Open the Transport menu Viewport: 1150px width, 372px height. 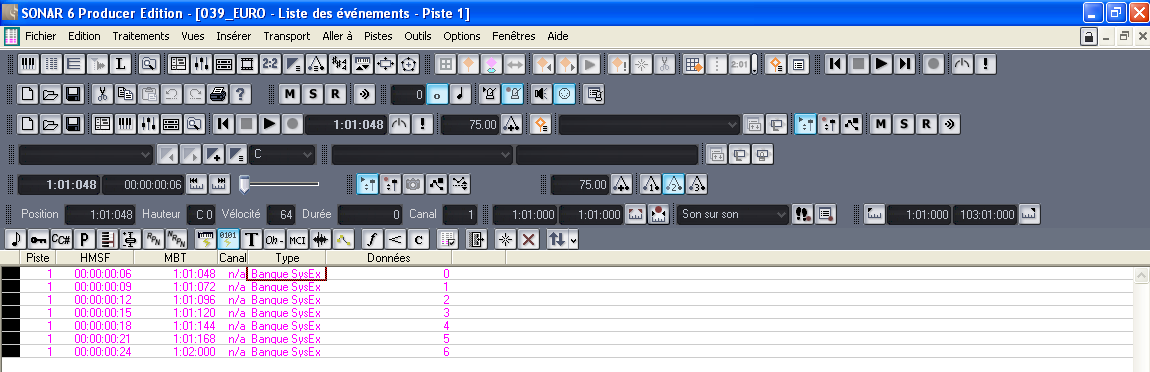pos(287,36)
